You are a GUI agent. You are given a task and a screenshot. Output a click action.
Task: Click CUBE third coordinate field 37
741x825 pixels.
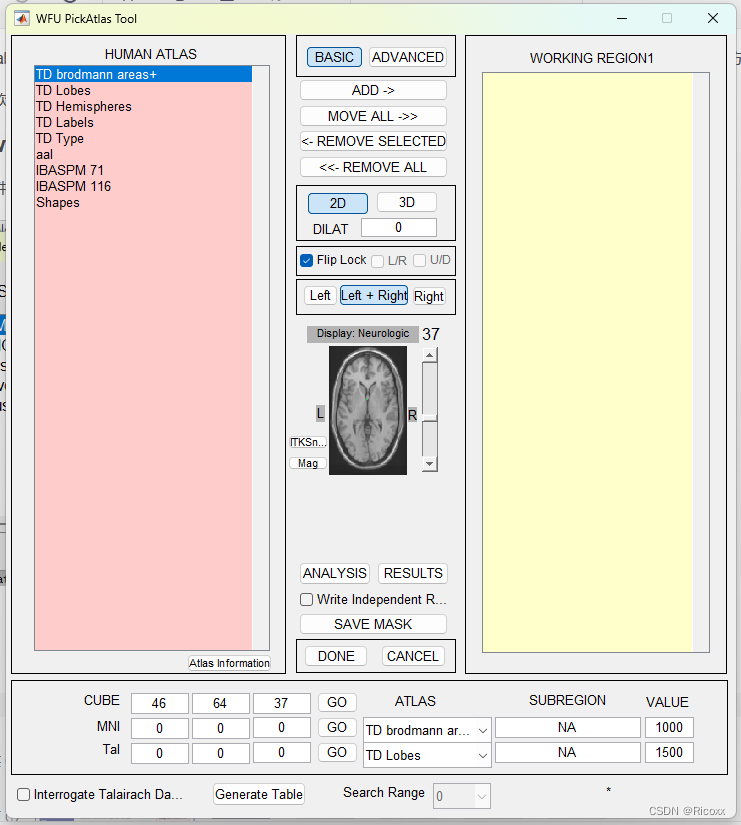282,703
